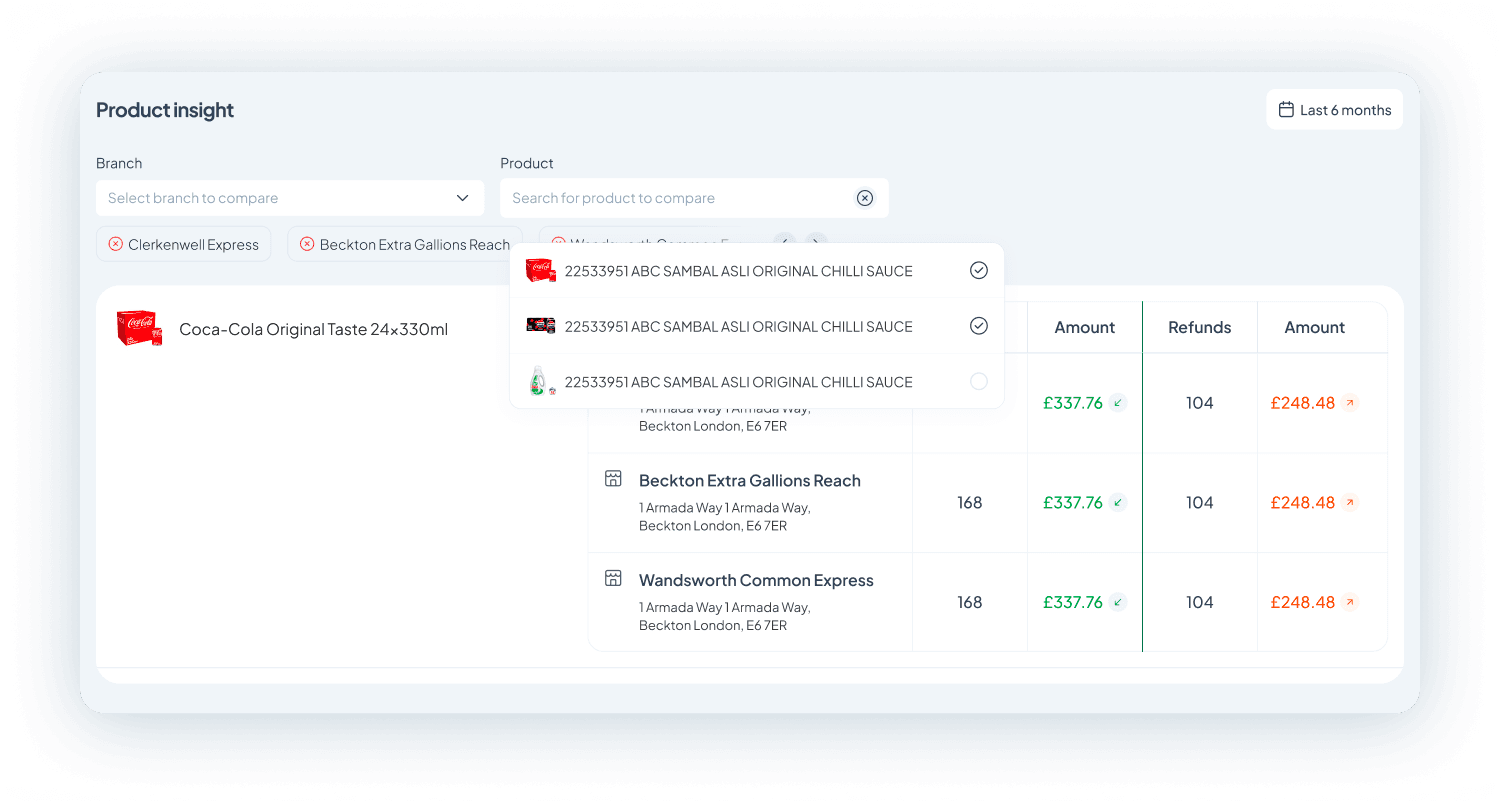This screenshot has height=802, width=1500.
Task: Select the chilli sauce option beside the red Coca-Cola pack
Action: 757,271
